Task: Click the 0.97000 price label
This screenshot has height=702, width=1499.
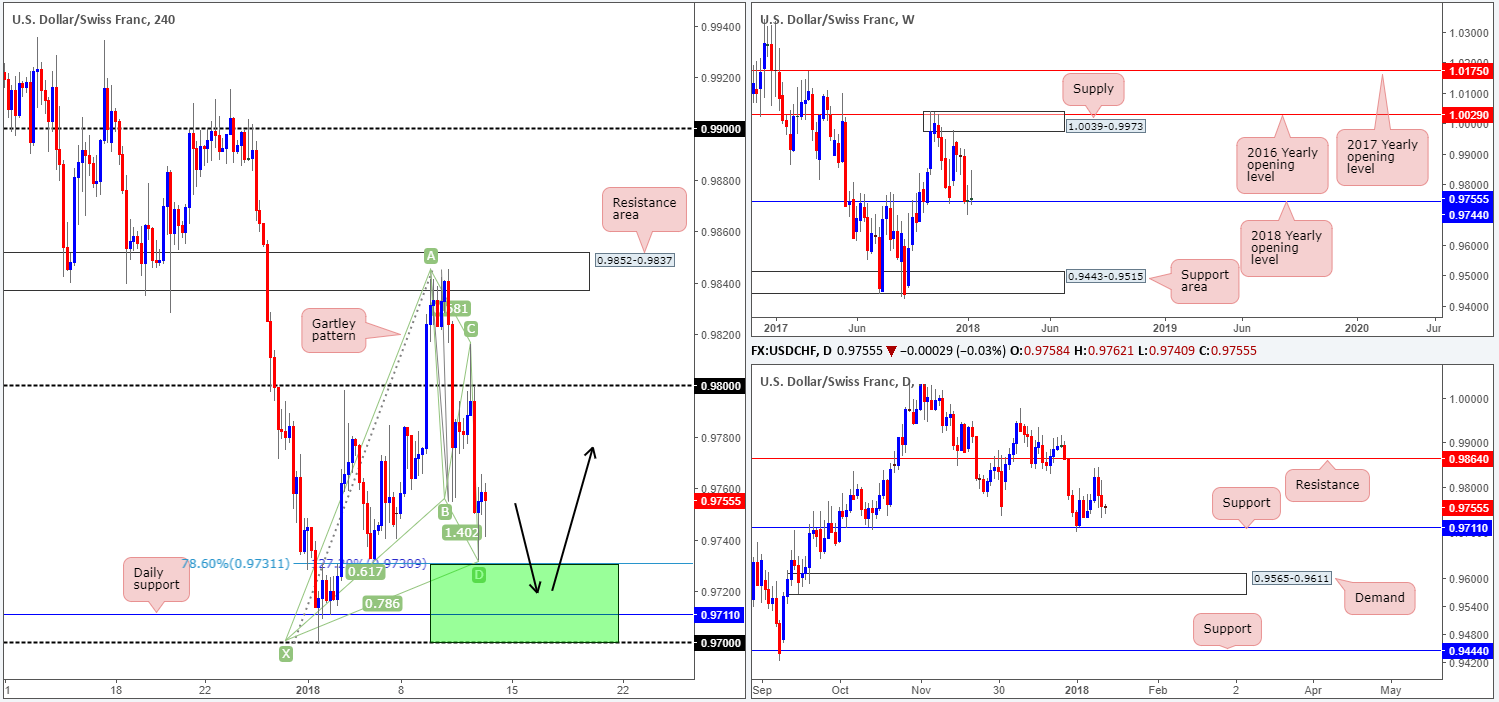Action: point(719,642)
